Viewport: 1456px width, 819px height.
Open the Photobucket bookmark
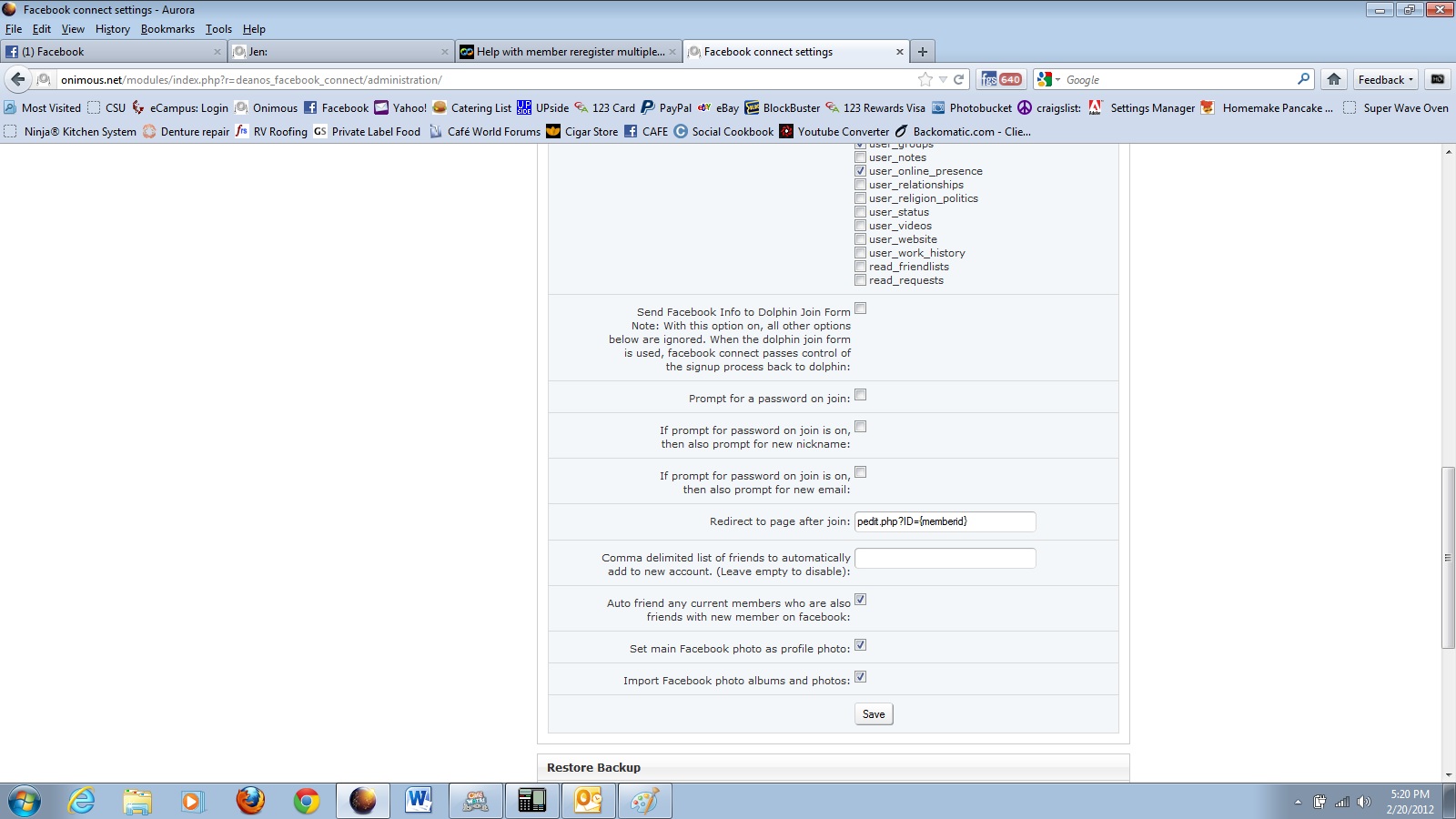(x=971, y=107)
